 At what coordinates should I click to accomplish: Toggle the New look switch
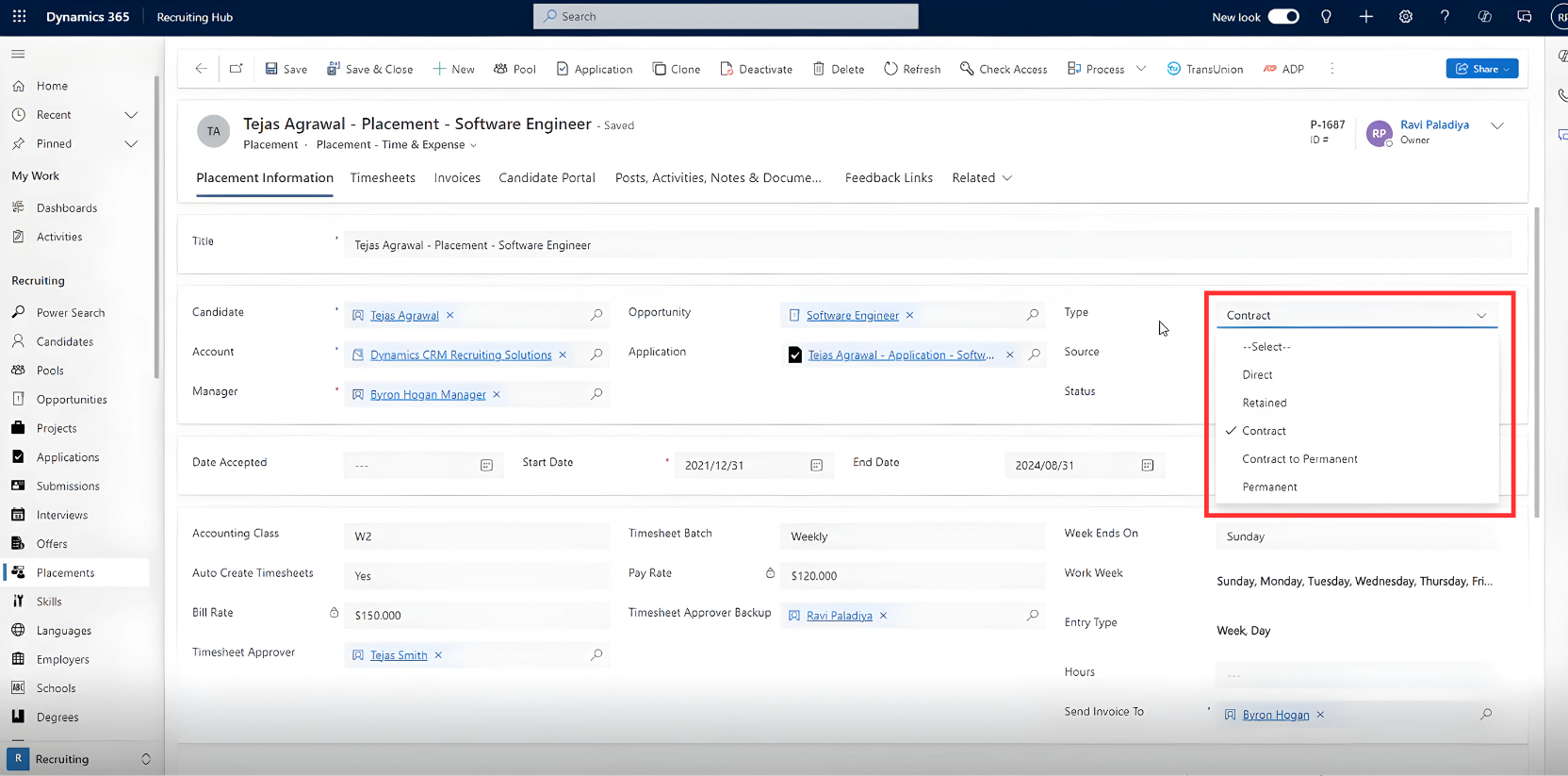click(x=1283, y=17)
